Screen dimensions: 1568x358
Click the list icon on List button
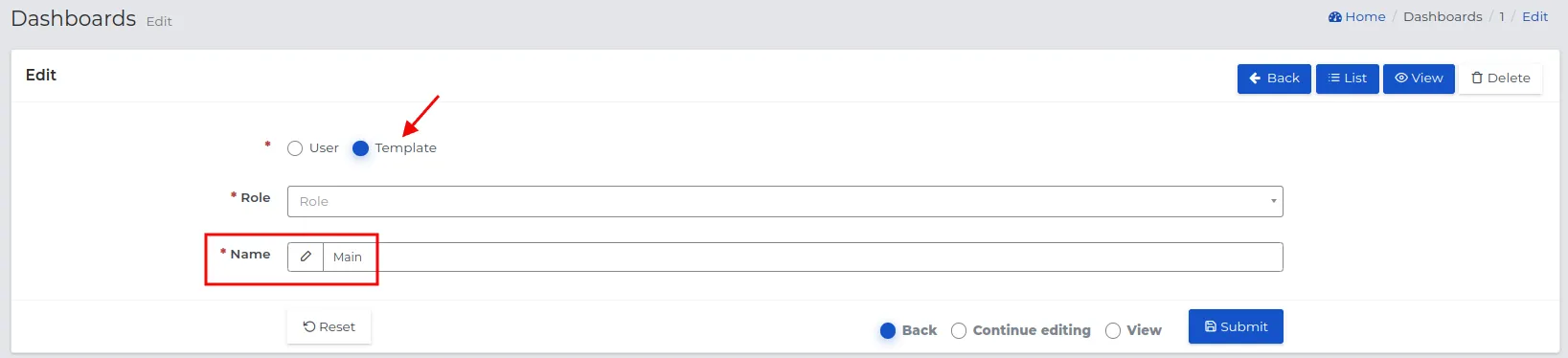[1334, 78]
